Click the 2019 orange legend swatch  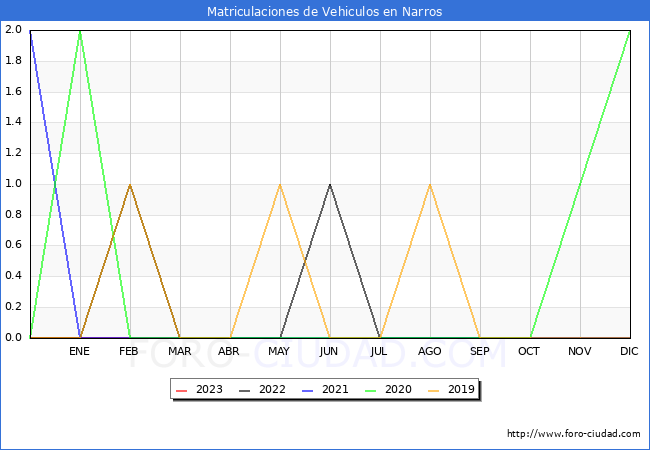pyautogui.click(x=434, y=390)
